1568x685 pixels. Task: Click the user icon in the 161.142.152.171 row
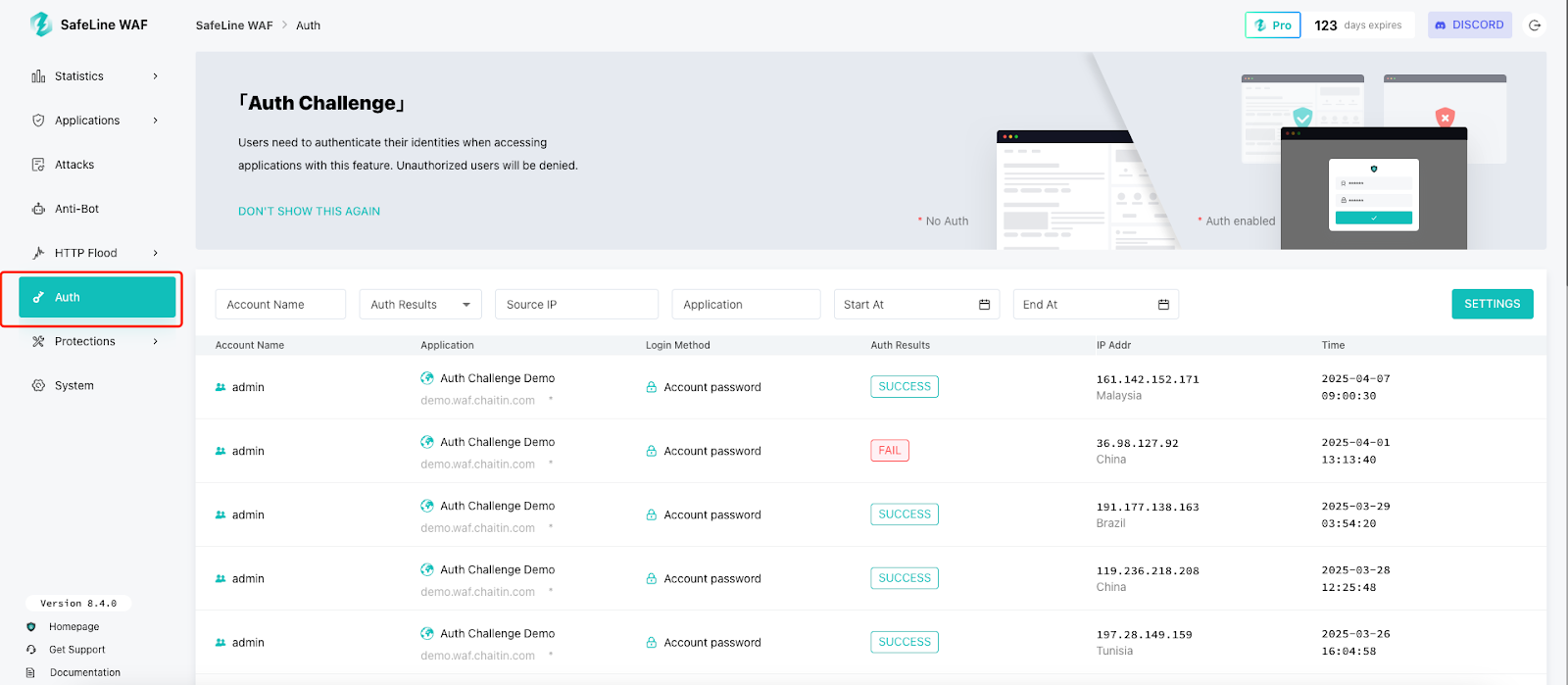coord(220,387)
